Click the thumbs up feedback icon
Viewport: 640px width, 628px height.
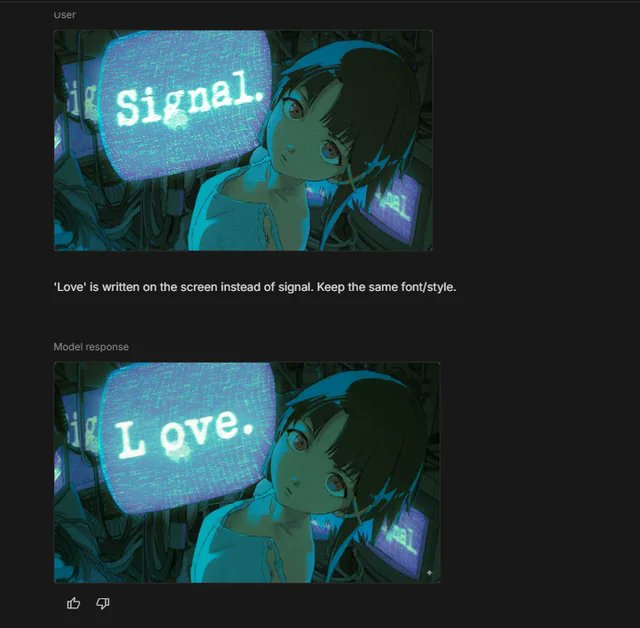coord(73,603)
